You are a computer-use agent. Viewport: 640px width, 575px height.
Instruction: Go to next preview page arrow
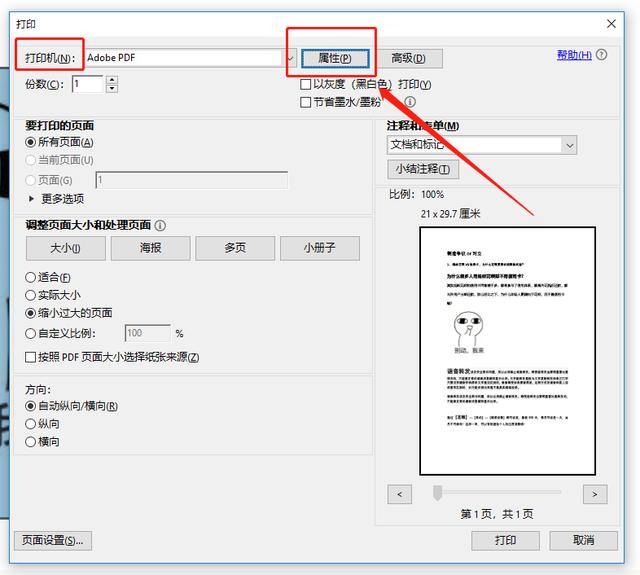pos(595,494)
